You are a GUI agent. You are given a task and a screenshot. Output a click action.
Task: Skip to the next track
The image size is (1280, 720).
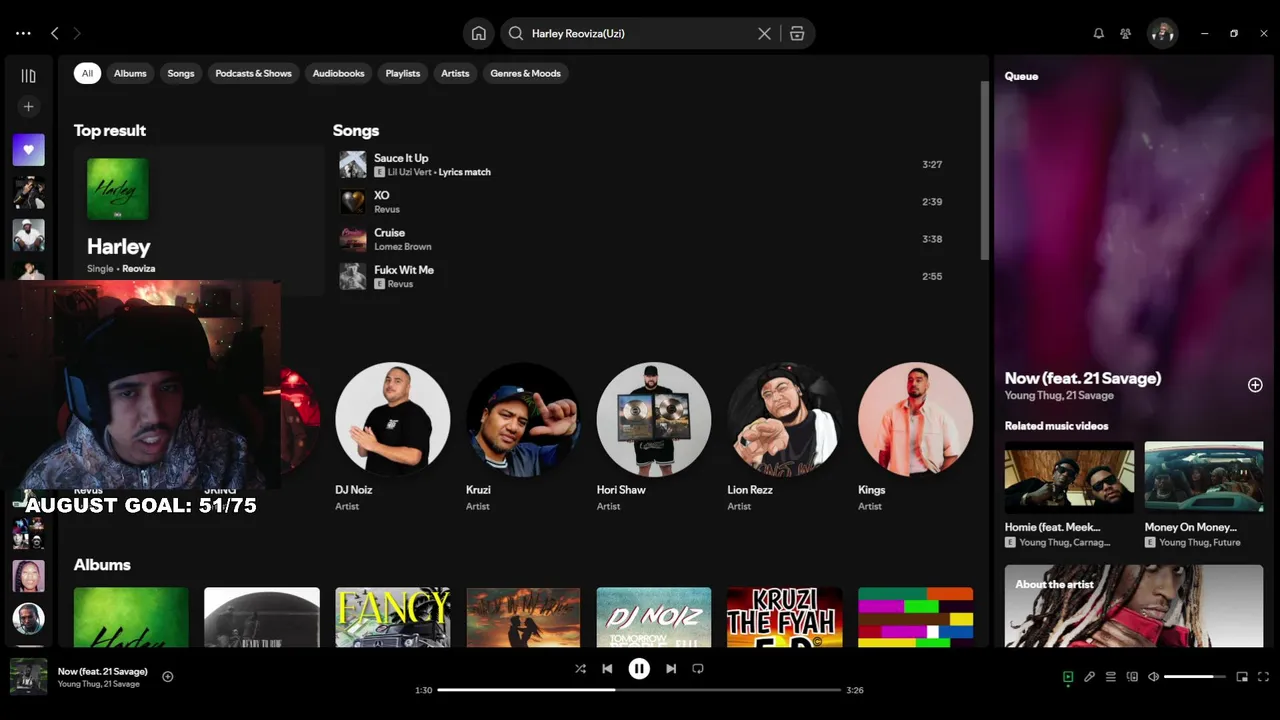coord(671,668)
